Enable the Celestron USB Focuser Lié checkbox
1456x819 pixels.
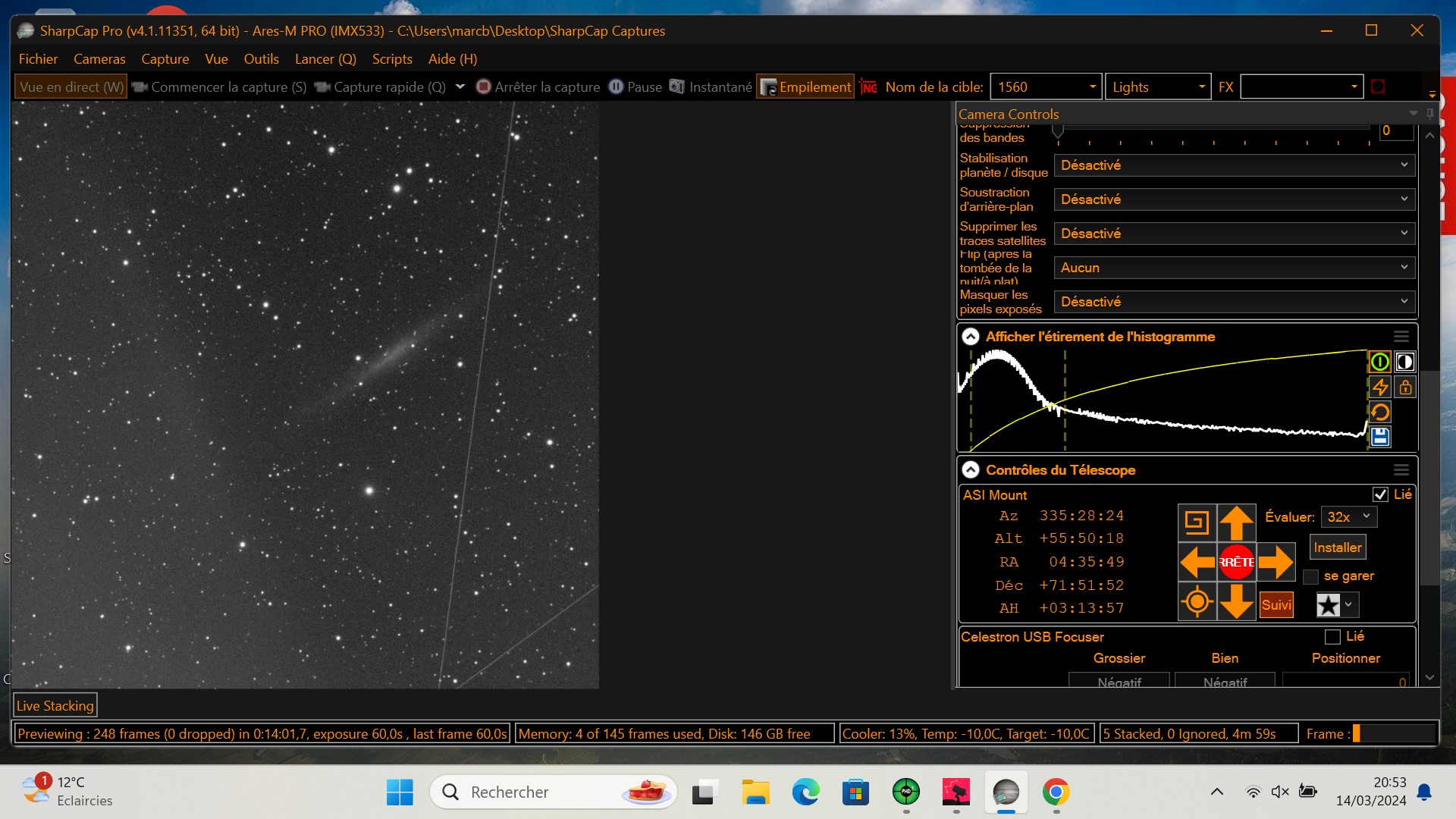[x=1332, y=637]
